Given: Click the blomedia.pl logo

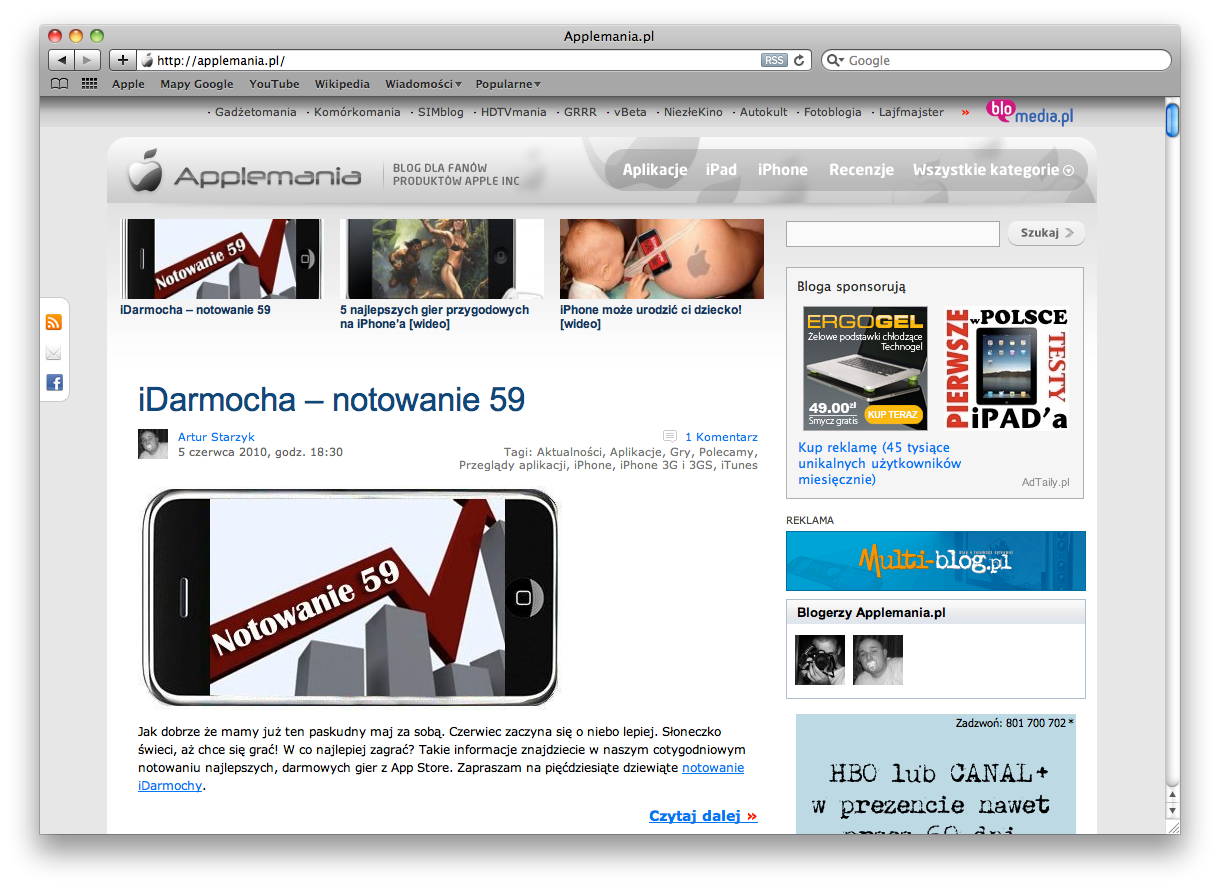Looking at the screenshot, I should coord(1030,112).
